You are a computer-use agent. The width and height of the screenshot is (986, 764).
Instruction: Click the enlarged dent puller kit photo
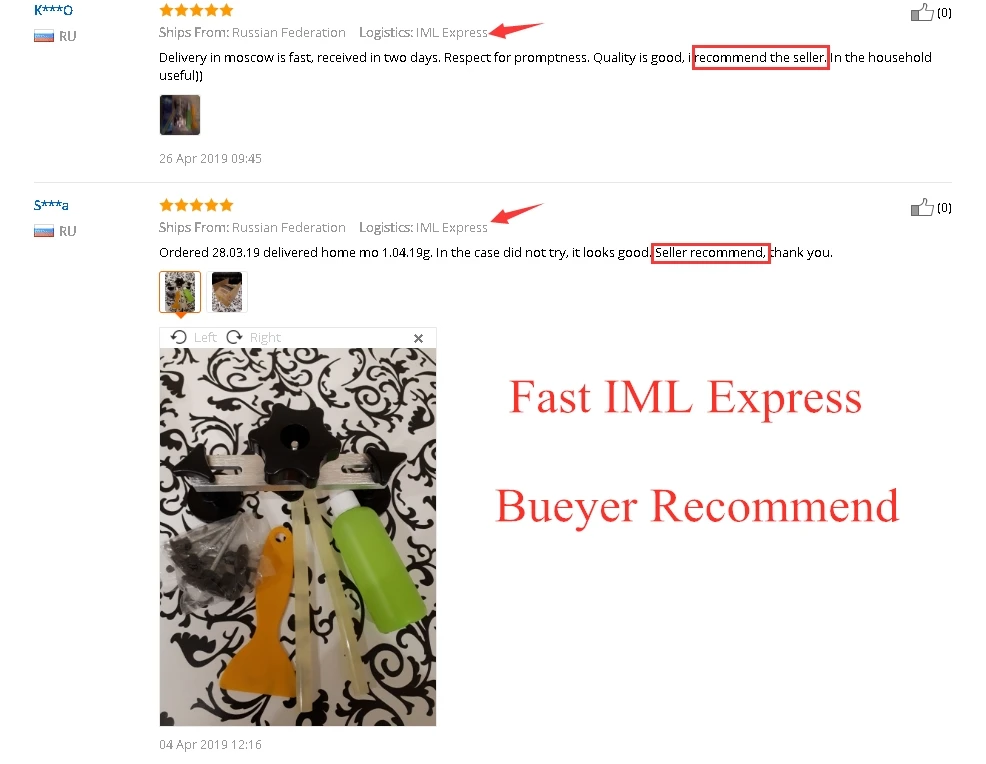[x=297, y=537]
